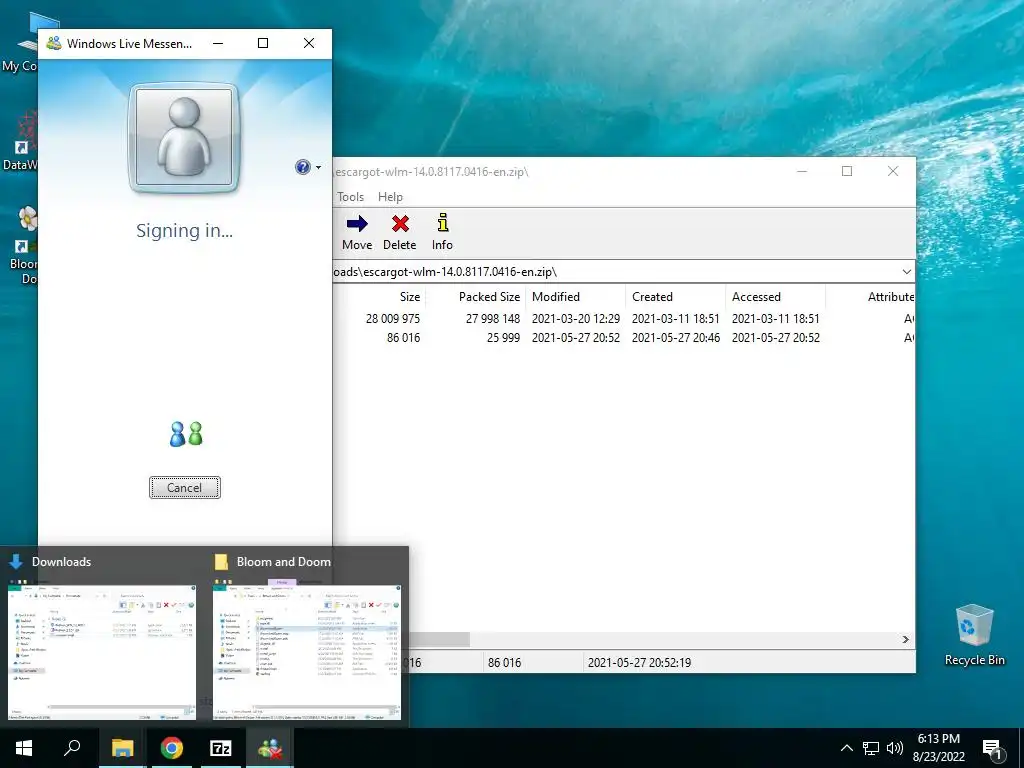Sort by the Created column header
The width and height of the screenshot is (1024, 768).
click(x=652, y=296)
